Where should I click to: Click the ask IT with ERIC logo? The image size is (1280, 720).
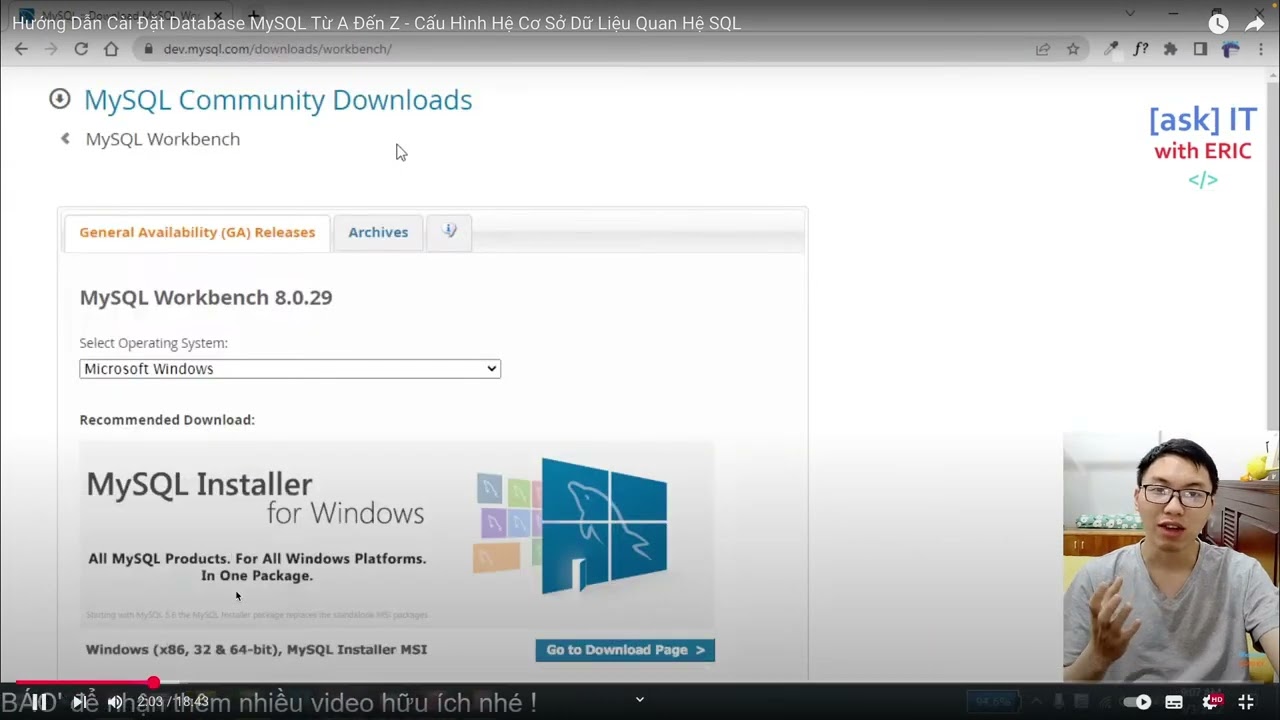(x=1202, y=147)
